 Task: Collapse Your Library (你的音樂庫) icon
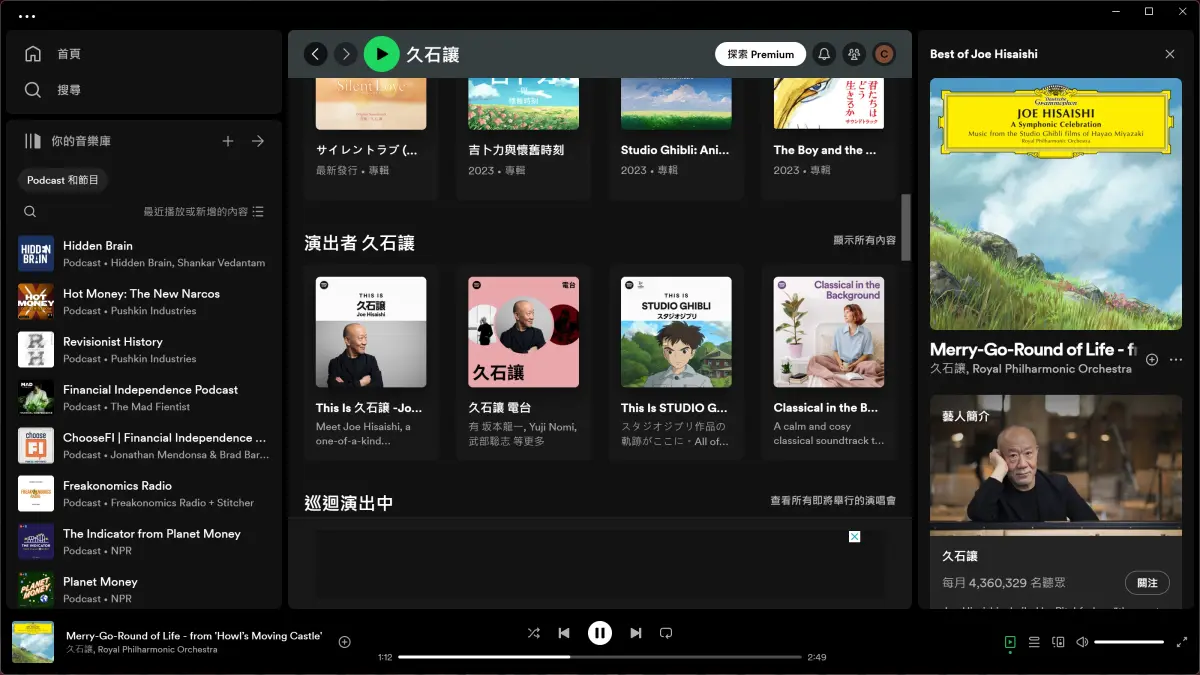[33, 141]
